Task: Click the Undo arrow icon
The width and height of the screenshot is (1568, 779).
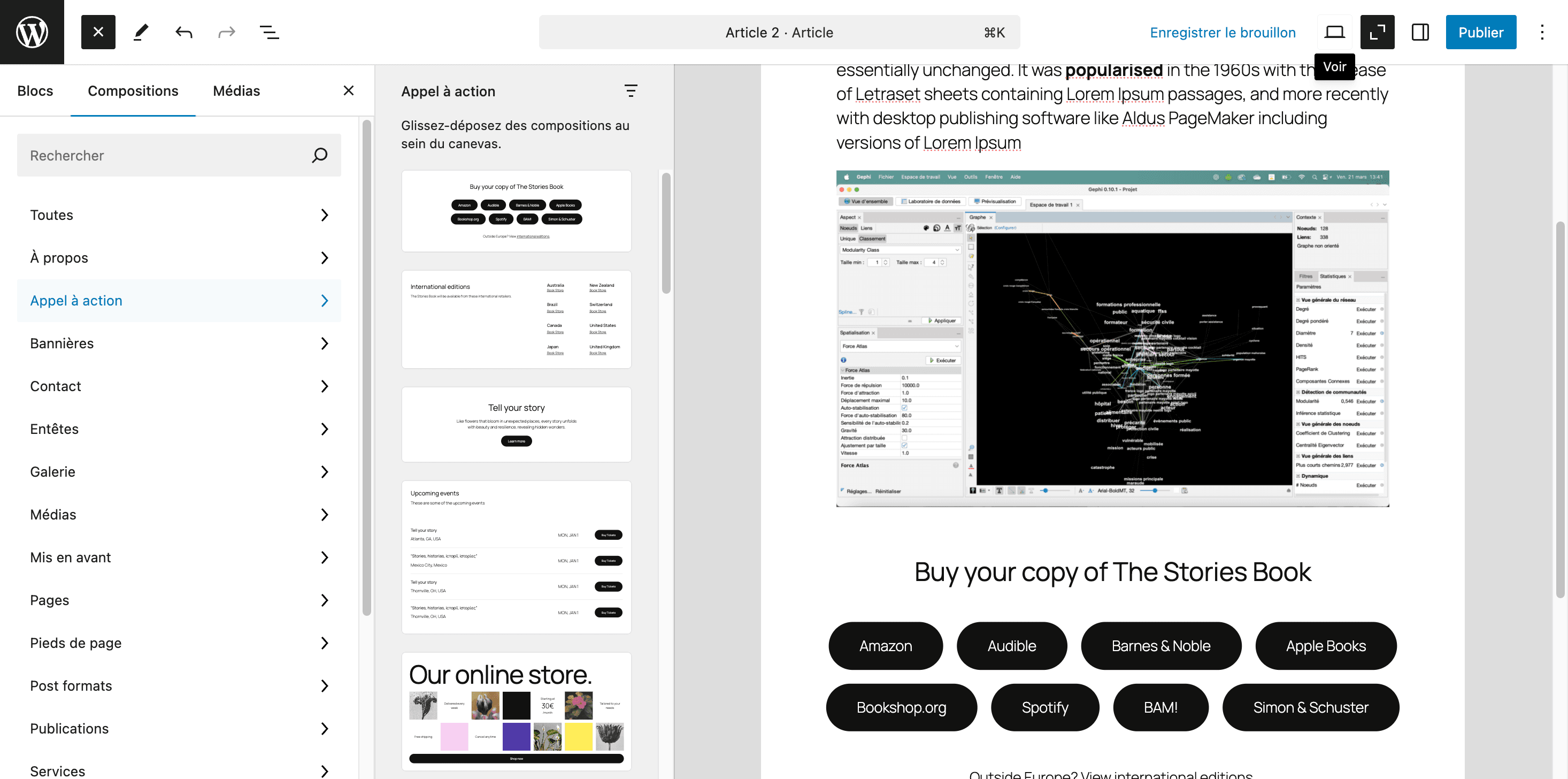Action: [183, 32]
